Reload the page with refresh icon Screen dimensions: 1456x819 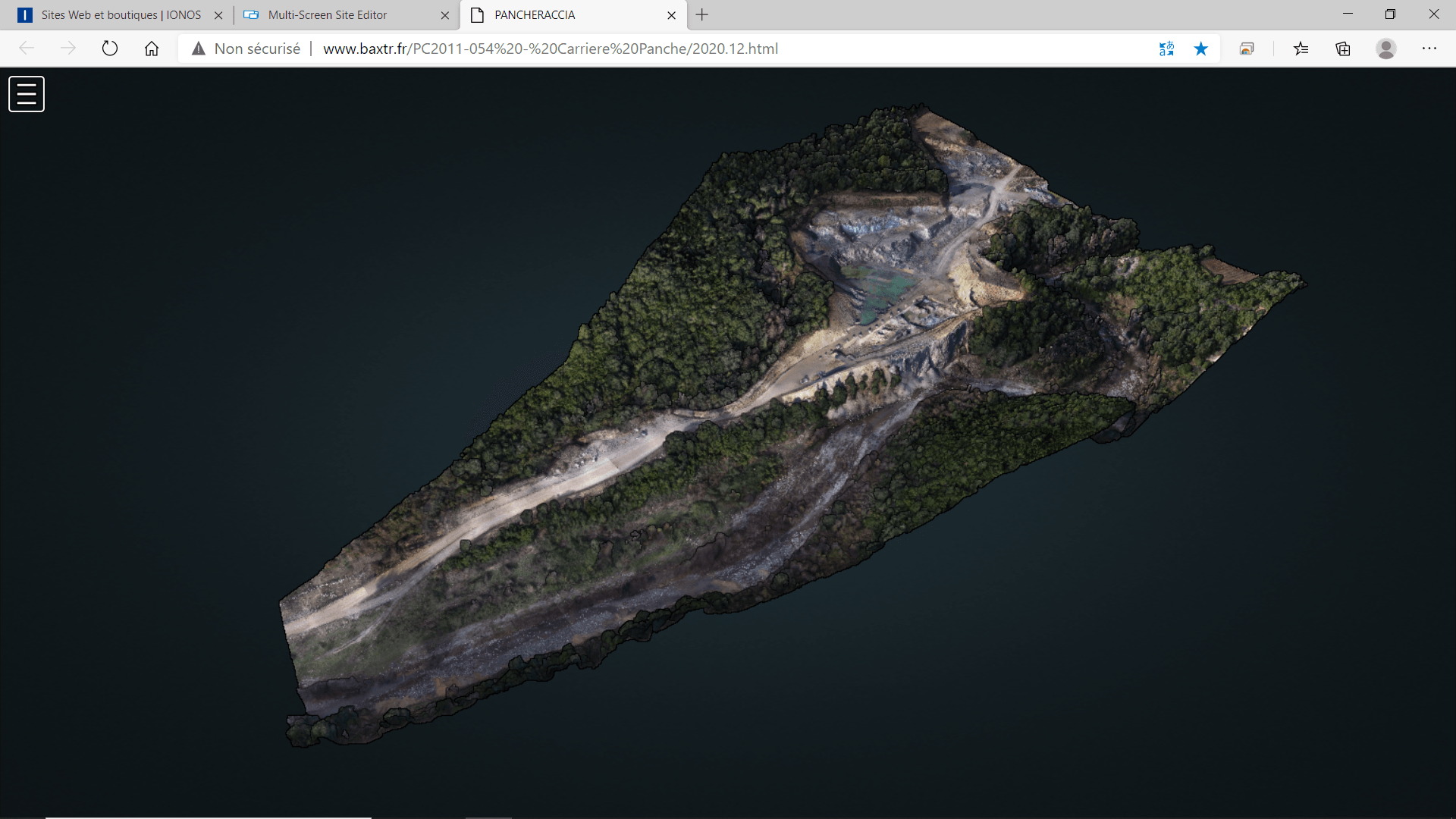click(110, 49)
